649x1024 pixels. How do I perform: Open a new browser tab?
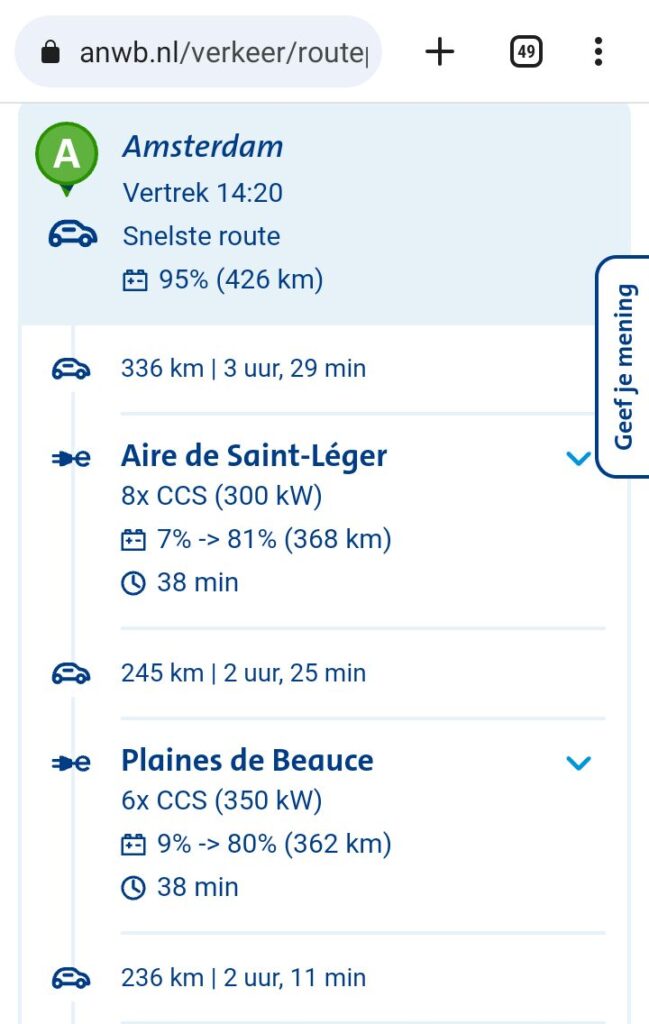pos(440,52)
